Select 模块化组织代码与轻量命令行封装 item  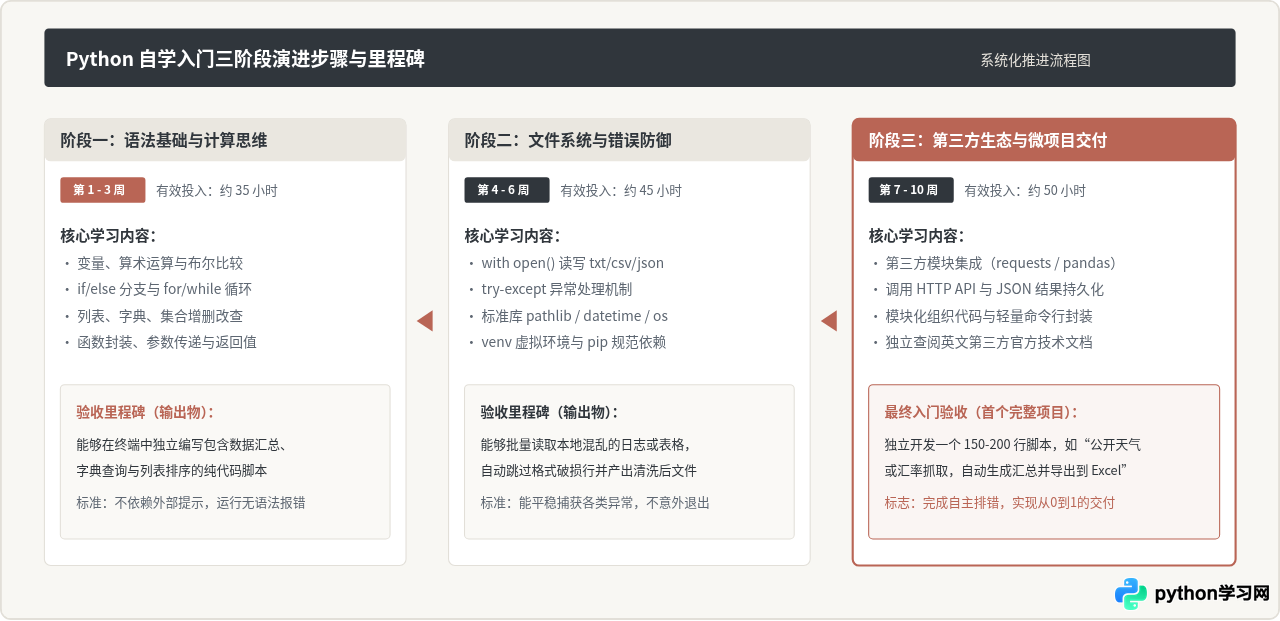coord(989,316)
